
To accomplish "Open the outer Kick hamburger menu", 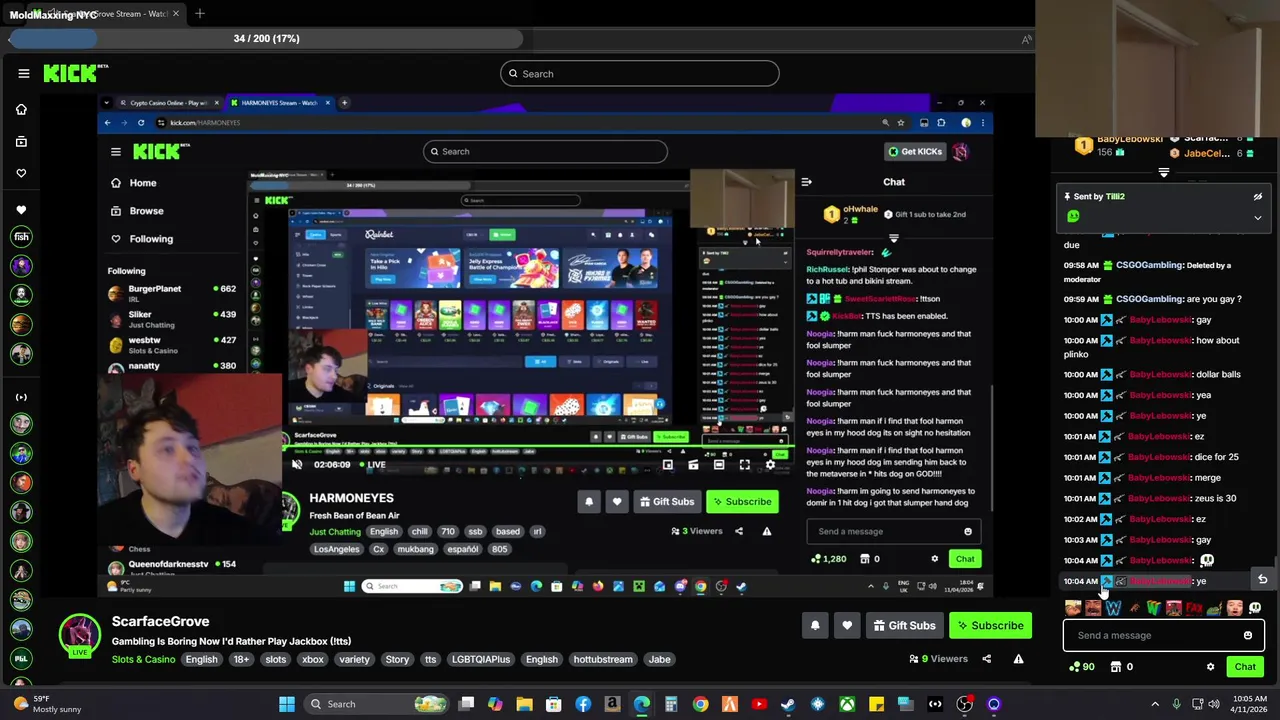I will pos(24,73).
